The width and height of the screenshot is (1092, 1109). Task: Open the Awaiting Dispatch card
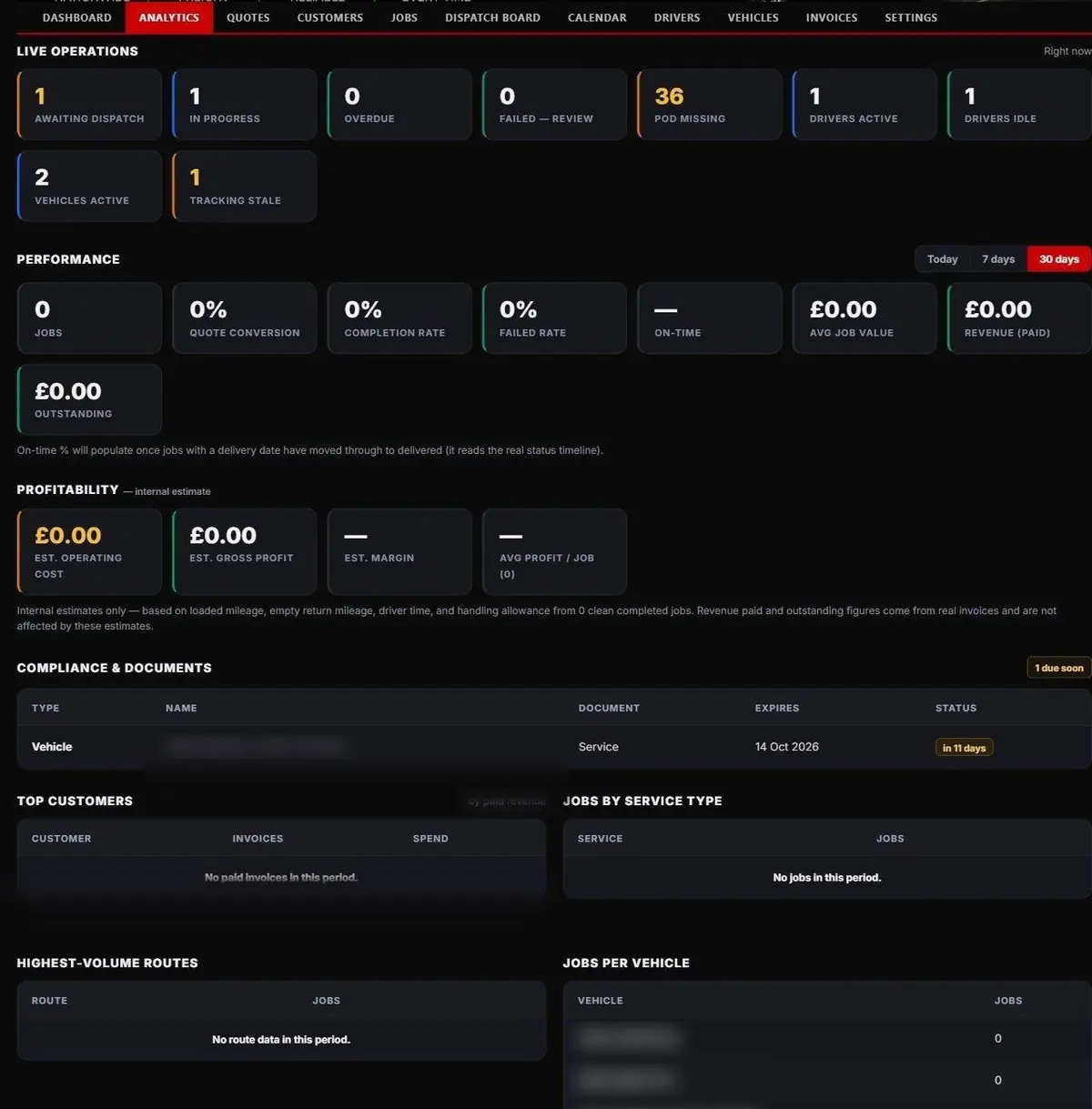point(89,105)
